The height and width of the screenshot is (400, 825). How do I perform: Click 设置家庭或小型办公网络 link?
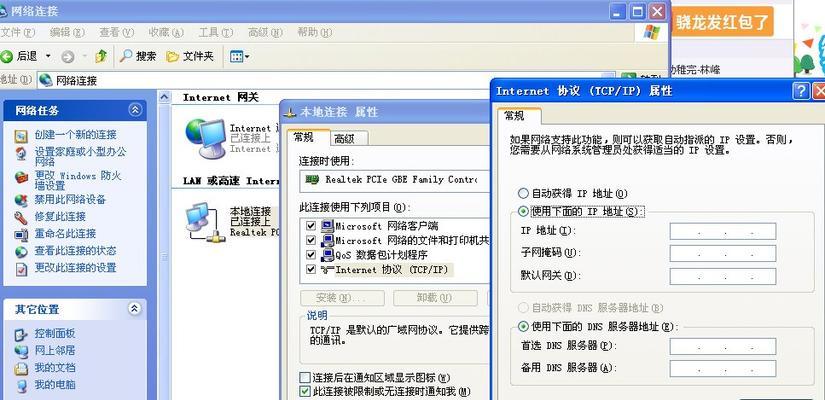81,156
